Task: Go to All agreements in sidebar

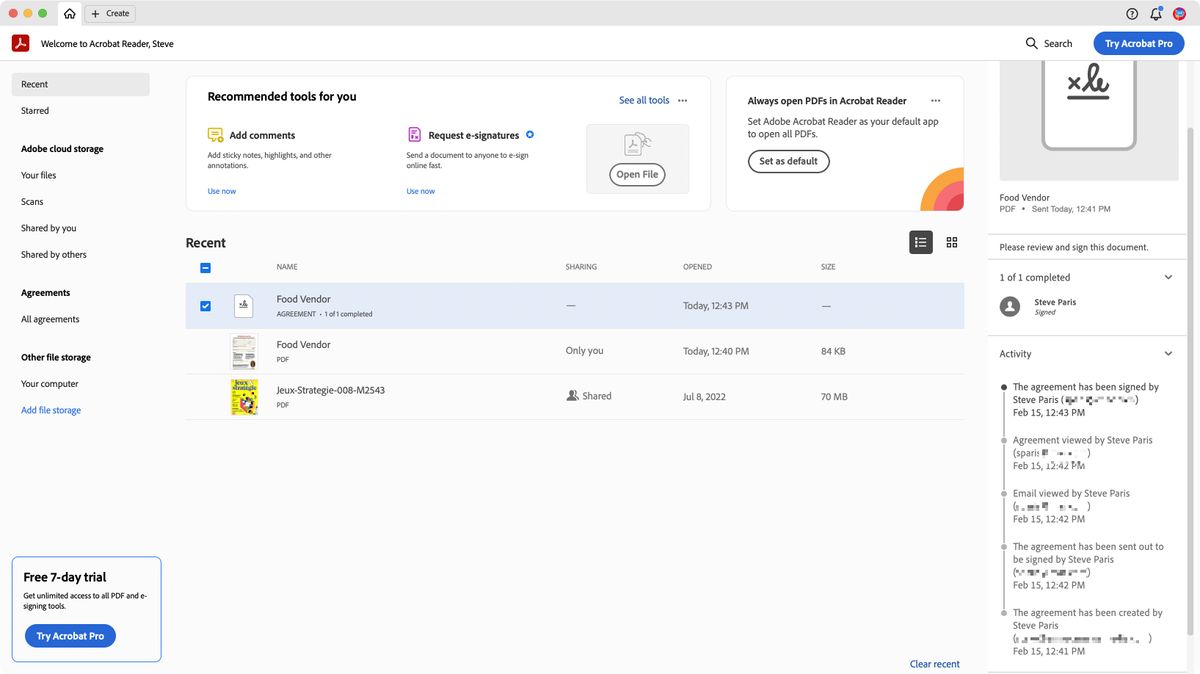Action: click(x=50, y=319)
